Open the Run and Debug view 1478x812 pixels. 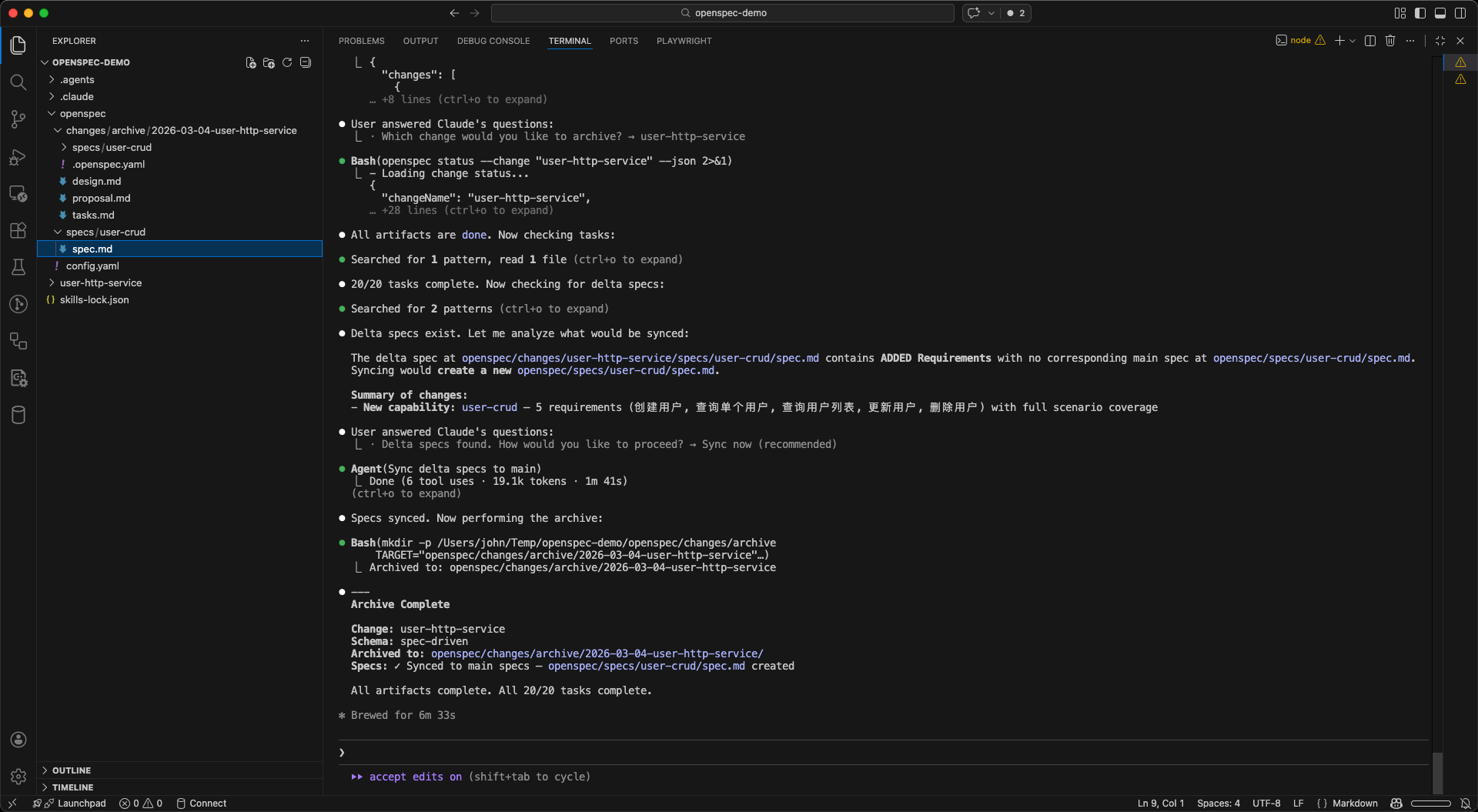click(x=18, y=157)
